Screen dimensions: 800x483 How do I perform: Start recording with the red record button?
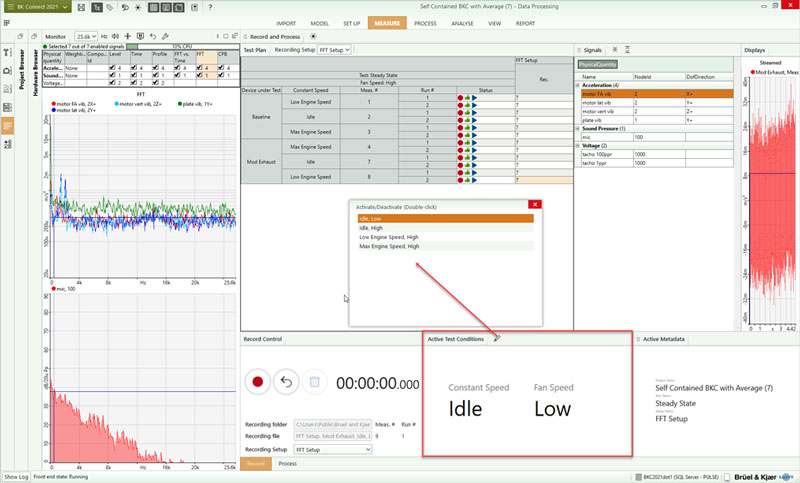click(258, 382)
